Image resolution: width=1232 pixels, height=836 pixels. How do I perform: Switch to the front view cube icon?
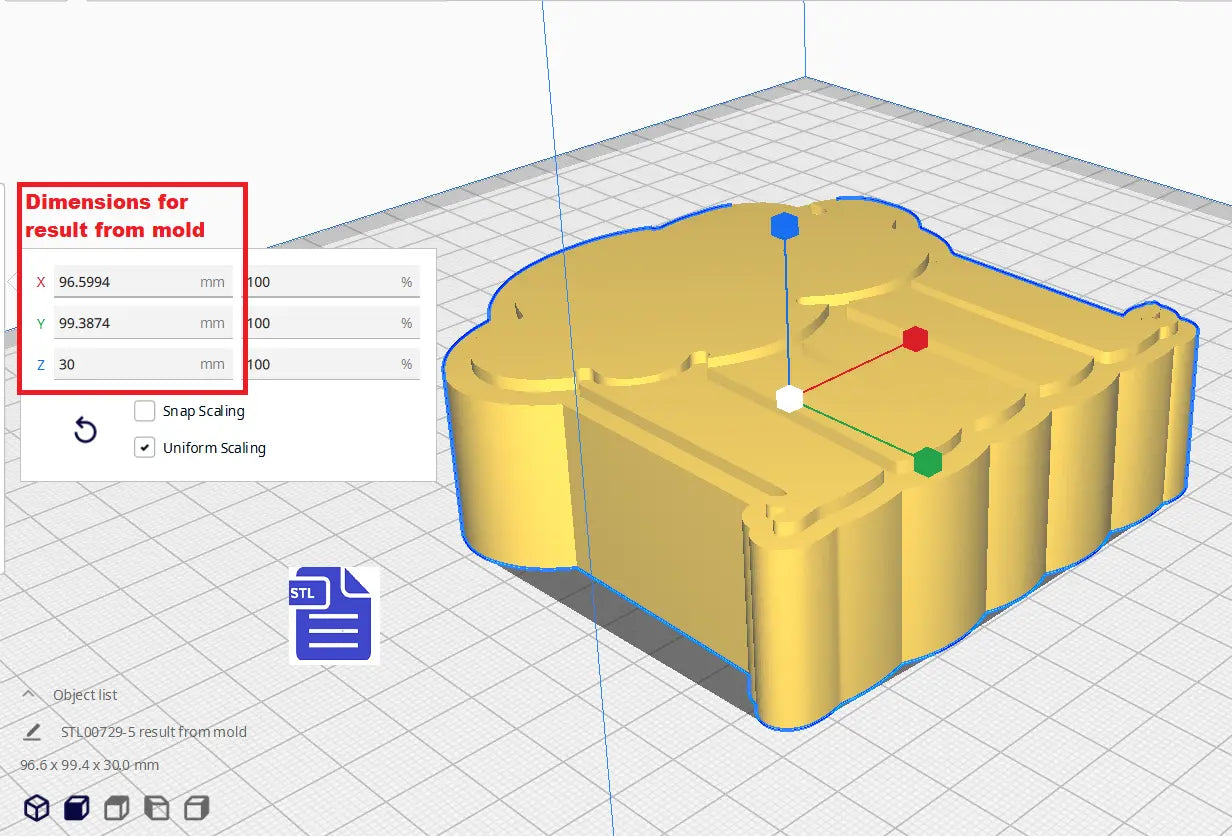click(x=77, y=808)
